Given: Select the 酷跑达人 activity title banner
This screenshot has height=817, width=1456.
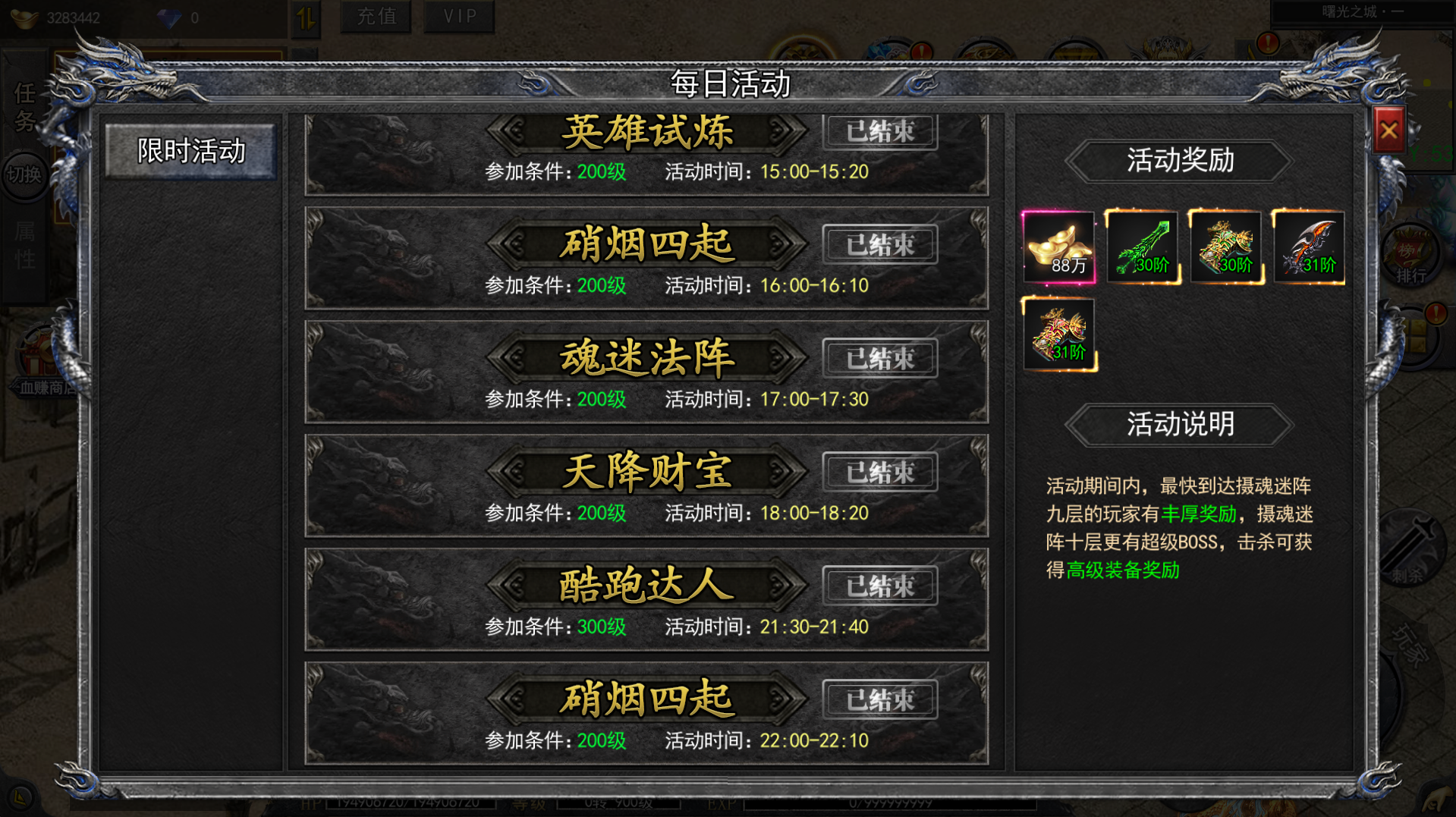Looking at the screenshot, I should point(646,585).
